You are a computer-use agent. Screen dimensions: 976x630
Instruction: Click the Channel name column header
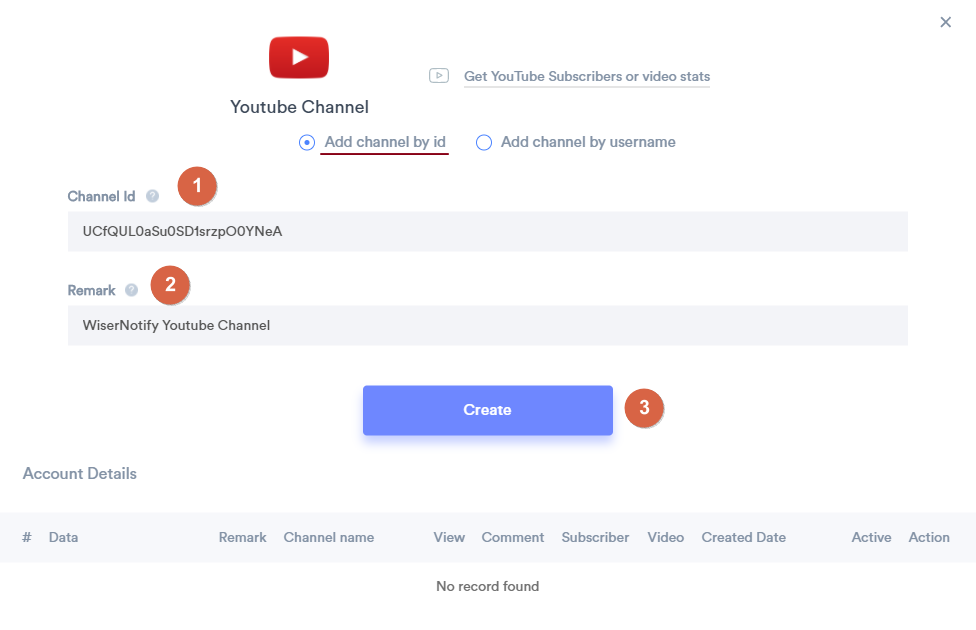329,537
